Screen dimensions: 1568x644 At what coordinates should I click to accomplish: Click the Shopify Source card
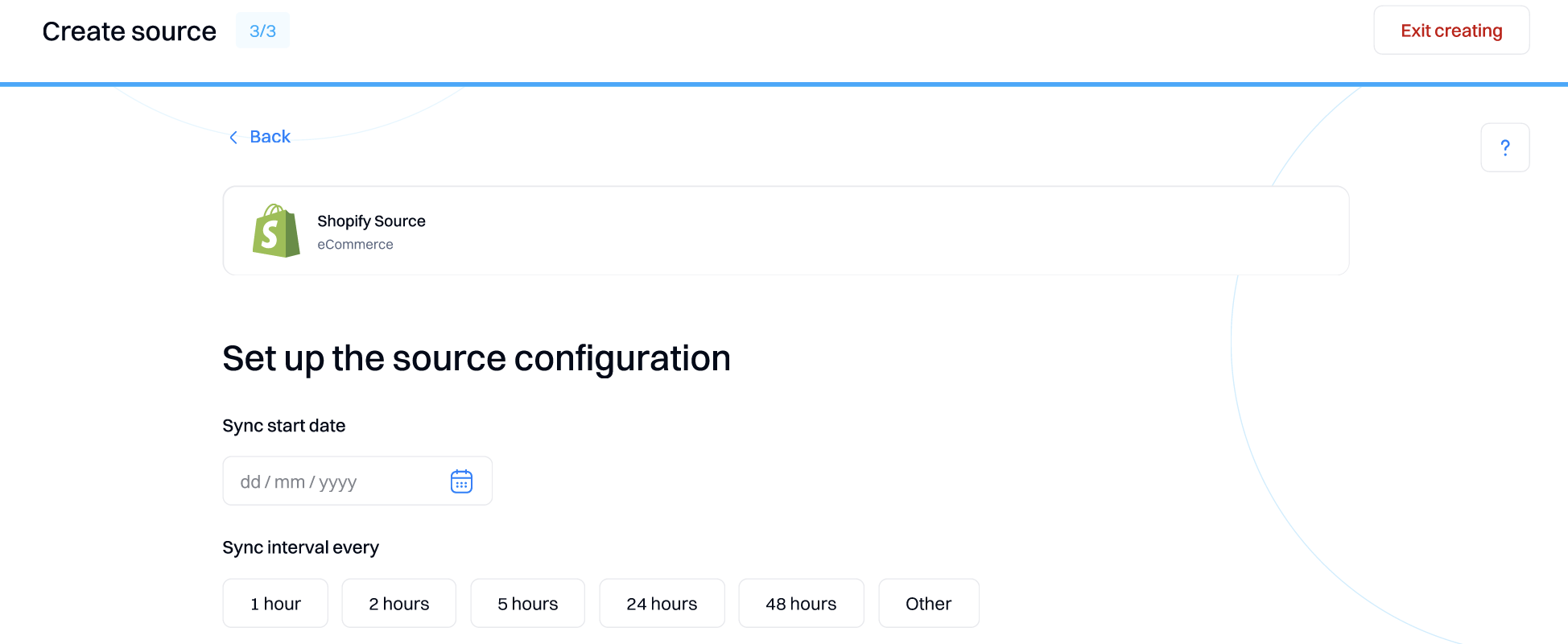point(786,231)
